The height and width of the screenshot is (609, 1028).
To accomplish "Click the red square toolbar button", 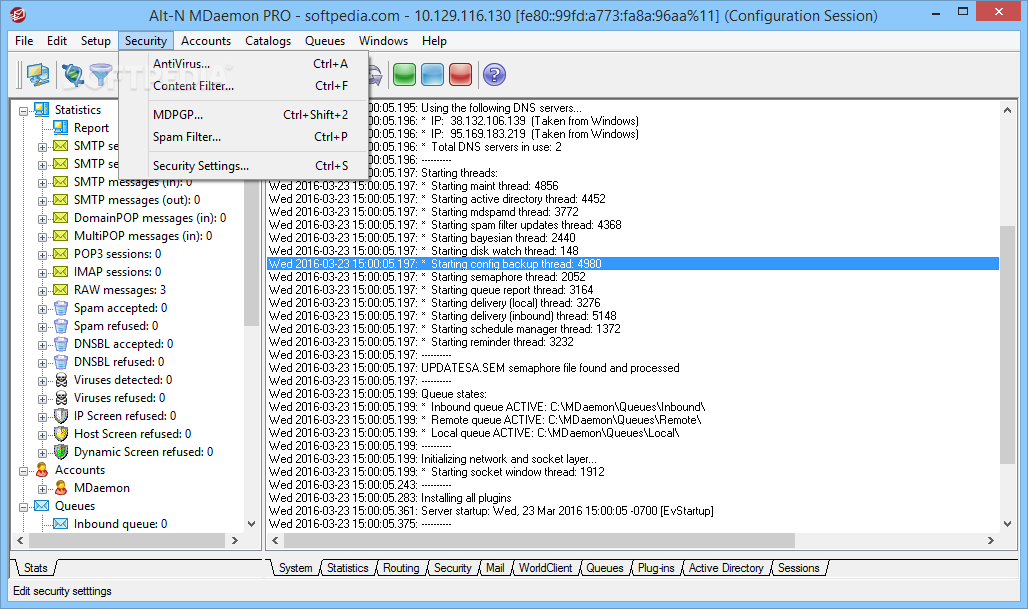I will click(460, 75).
